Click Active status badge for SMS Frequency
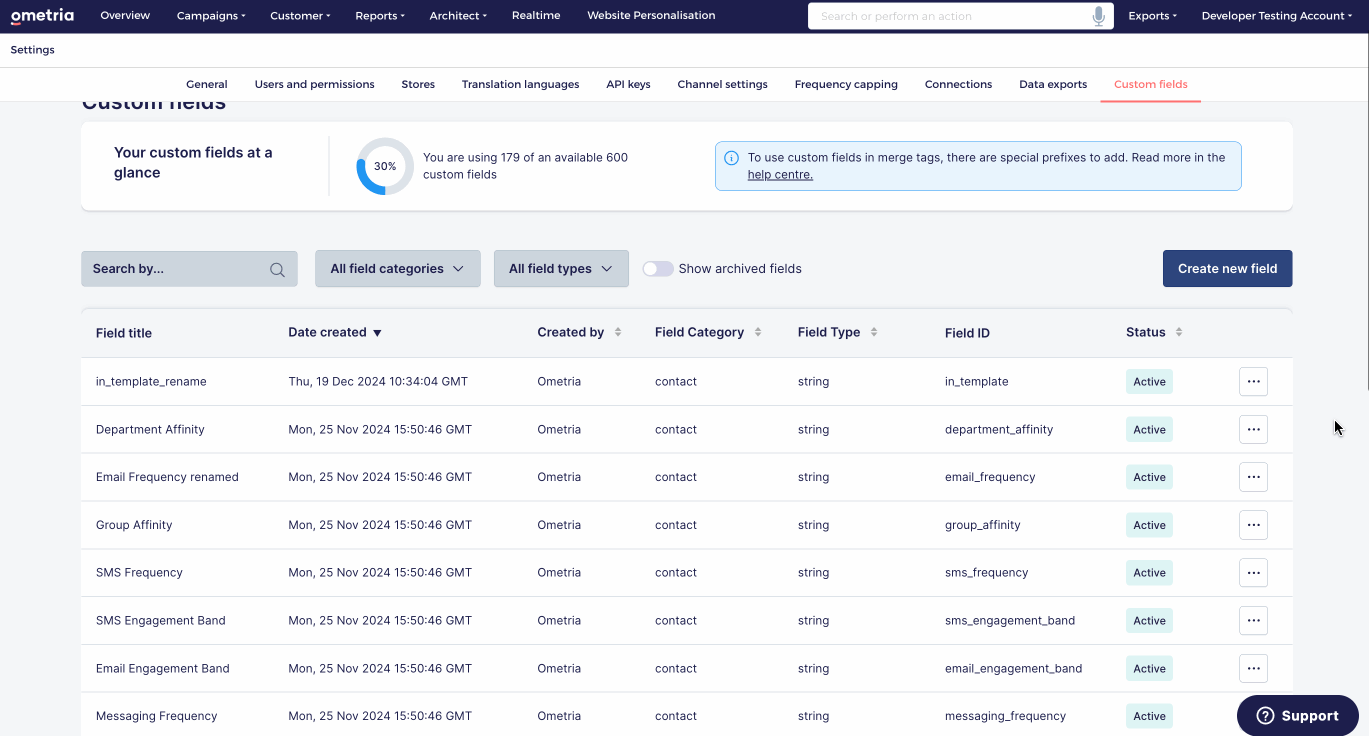Image resolution: width=1369 pixels, height=736 pixels. pyautogui.click(x=1149, y=573)
